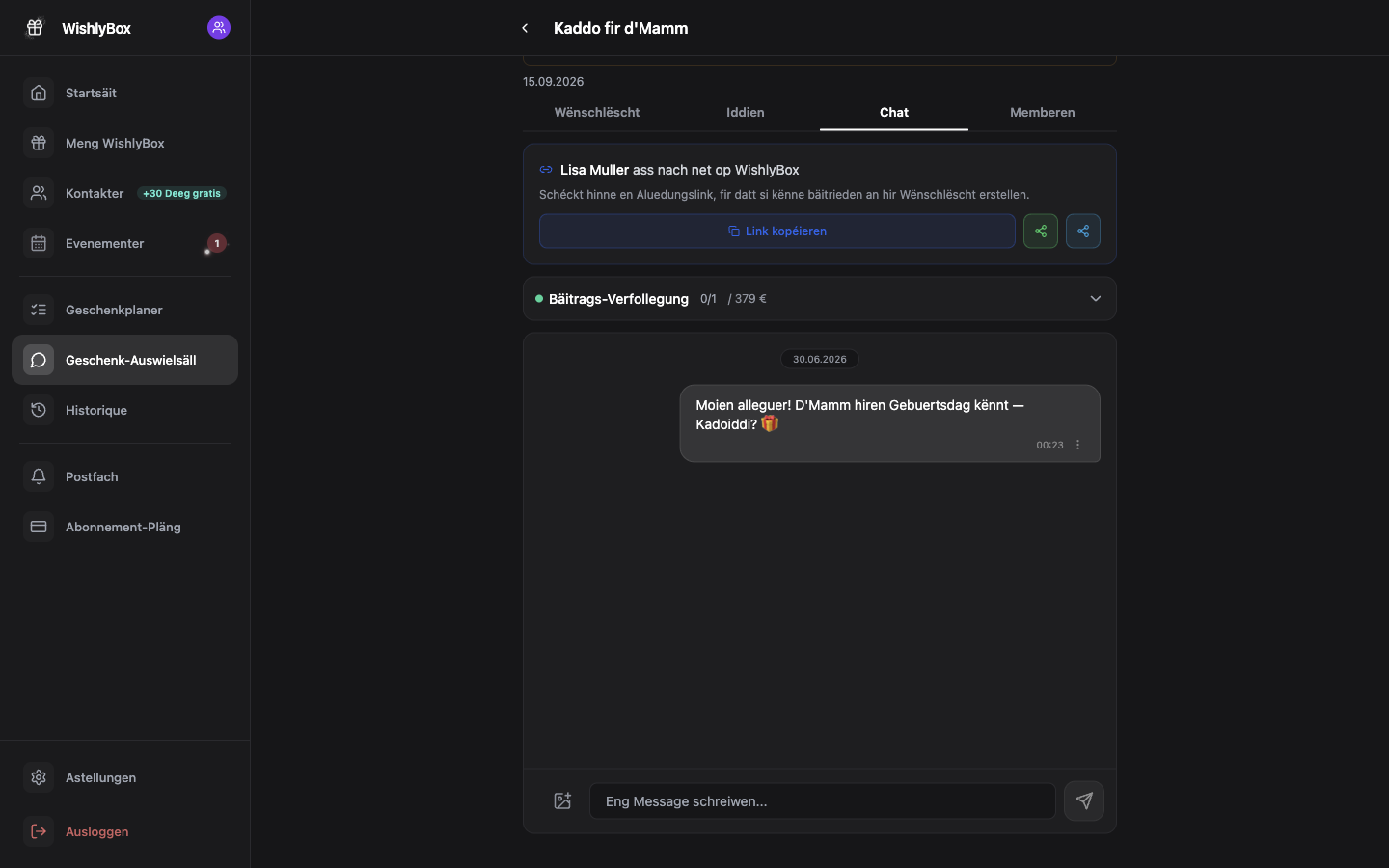Click the 15.09.2026 date text
The width and height of the screenshot is (1389, 868).
pyautogui.click(x=553, y=82)
